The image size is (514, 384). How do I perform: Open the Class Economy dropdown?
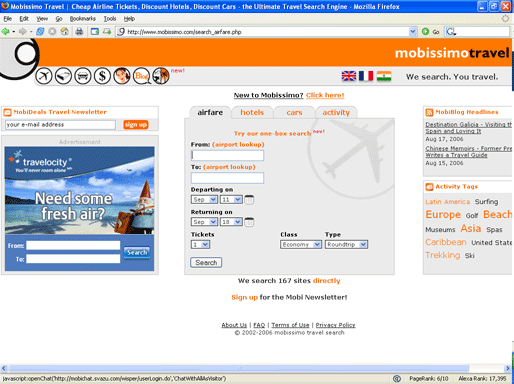(x=301, y=245)
